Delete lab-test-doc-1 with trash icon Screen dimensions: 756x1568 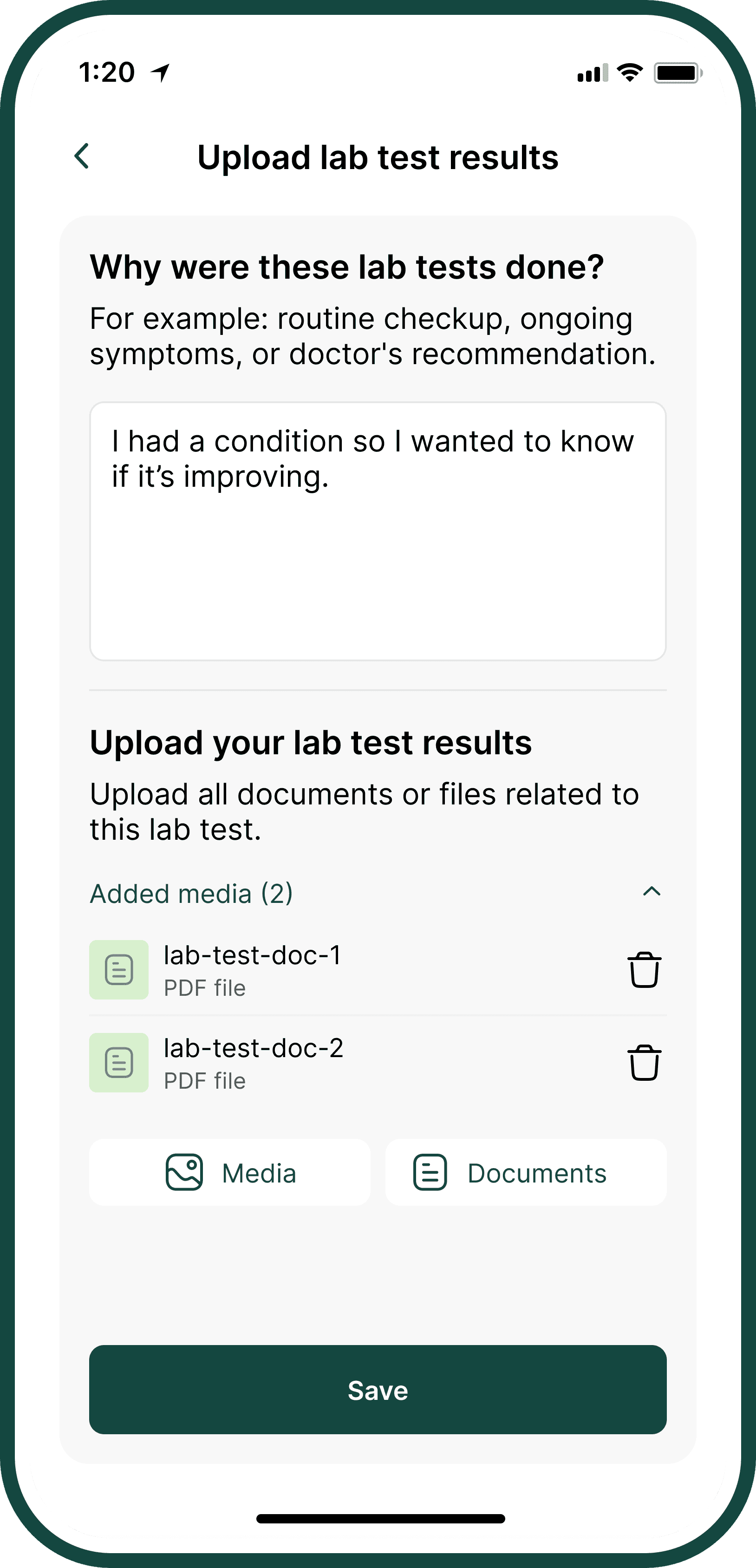[644, 969]
